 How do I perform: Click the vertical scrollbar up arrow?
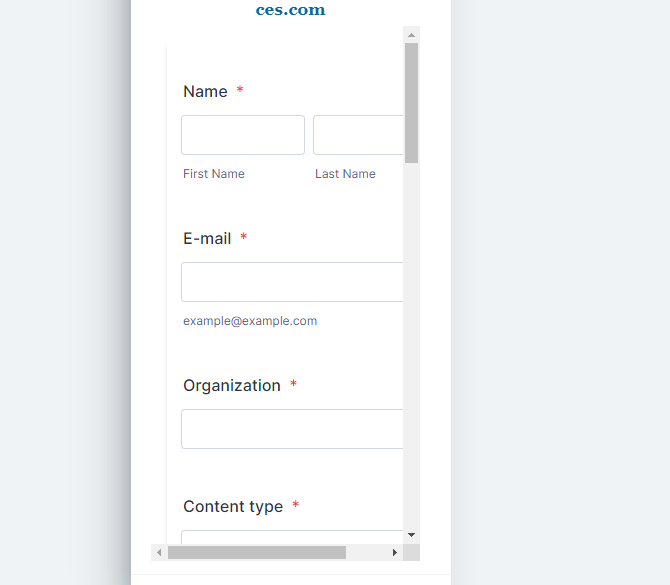[411, 35]
